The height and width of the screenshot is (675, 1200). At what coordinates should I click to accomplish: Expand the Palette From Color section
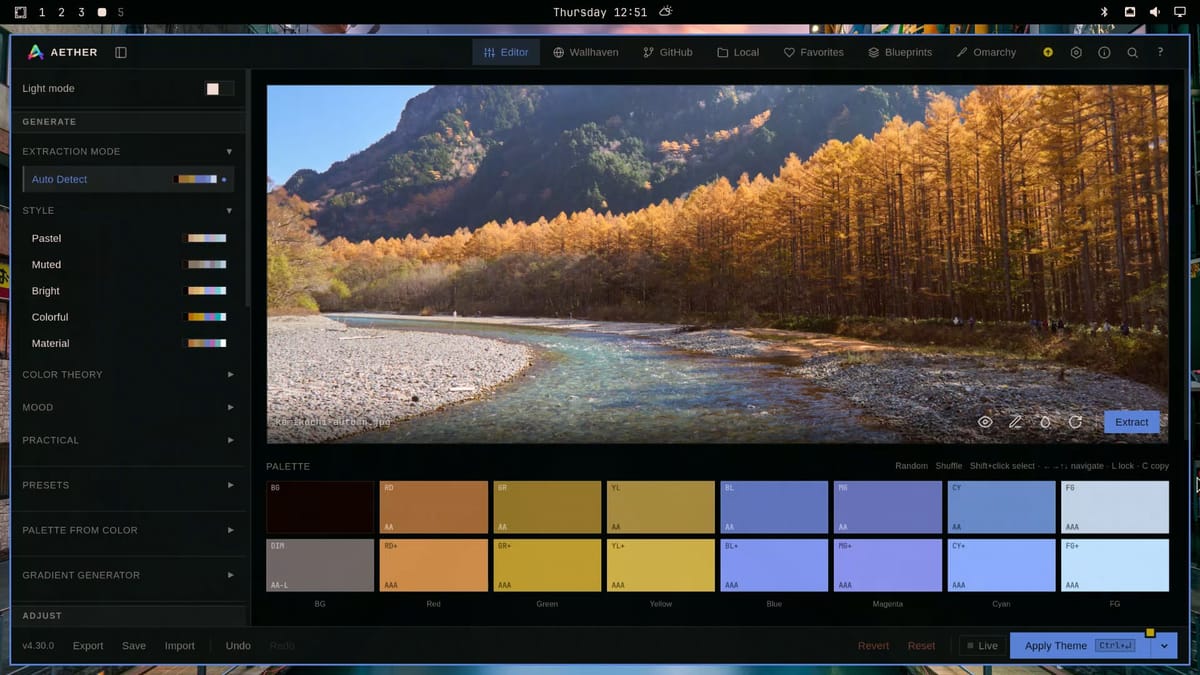[128, 530]
